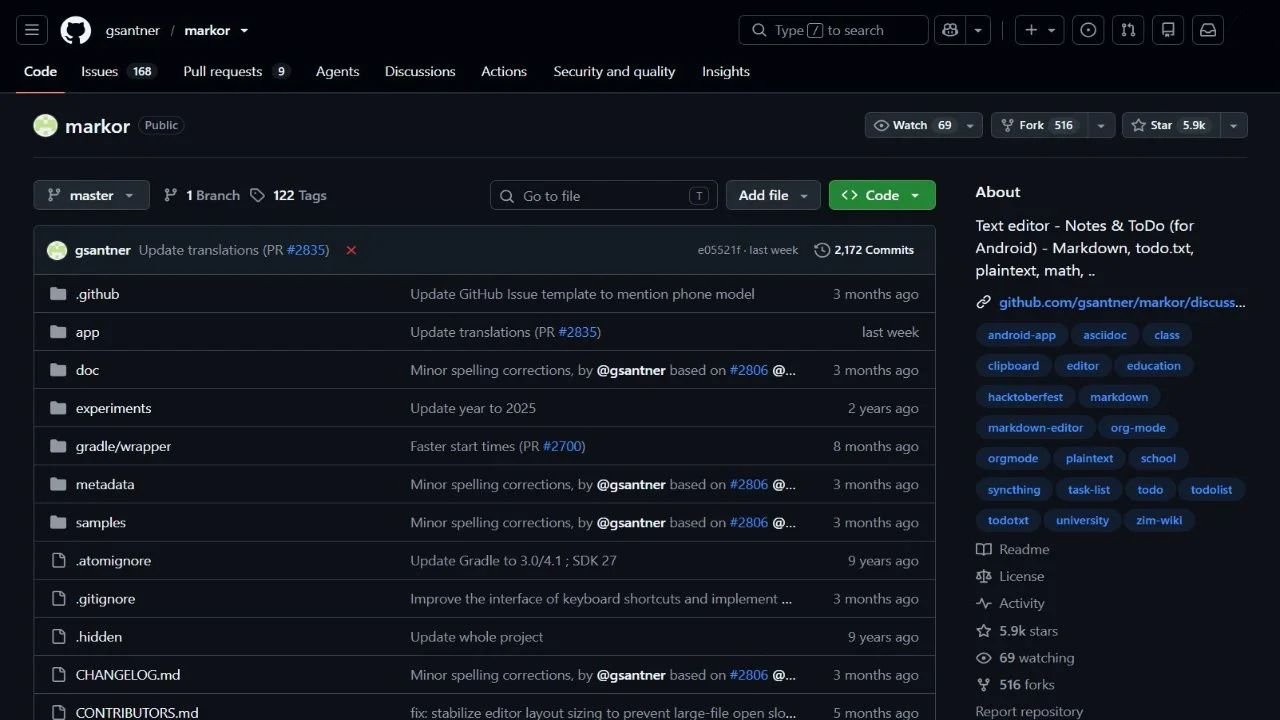
Task: Expand the account switcher next to markor
Action: (x=244, y=31)
